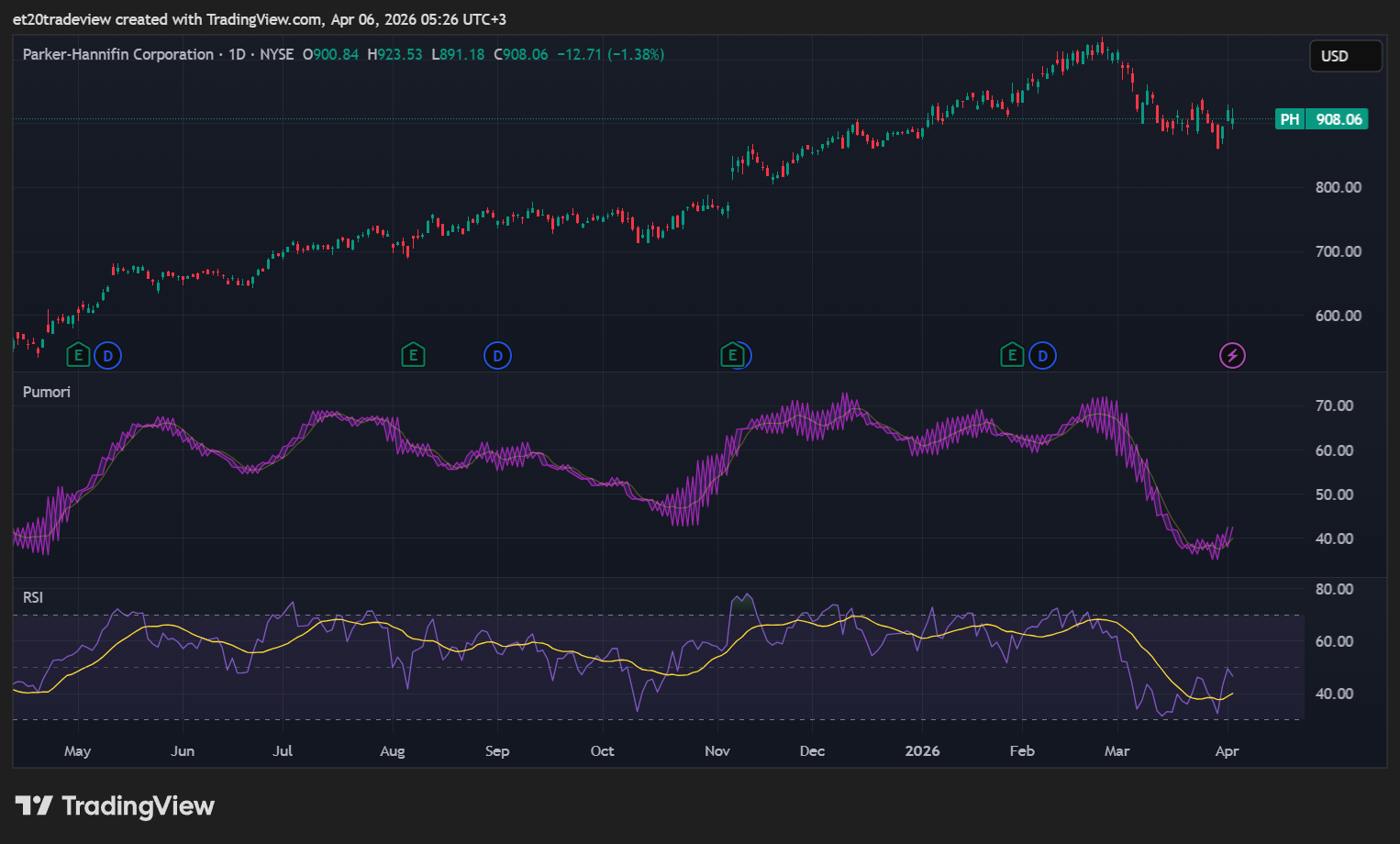Image resolution: width=1400 pixels, height=844 pixels.
Task: Click the earnings E marker near May
Action: [x=78, y=355]
